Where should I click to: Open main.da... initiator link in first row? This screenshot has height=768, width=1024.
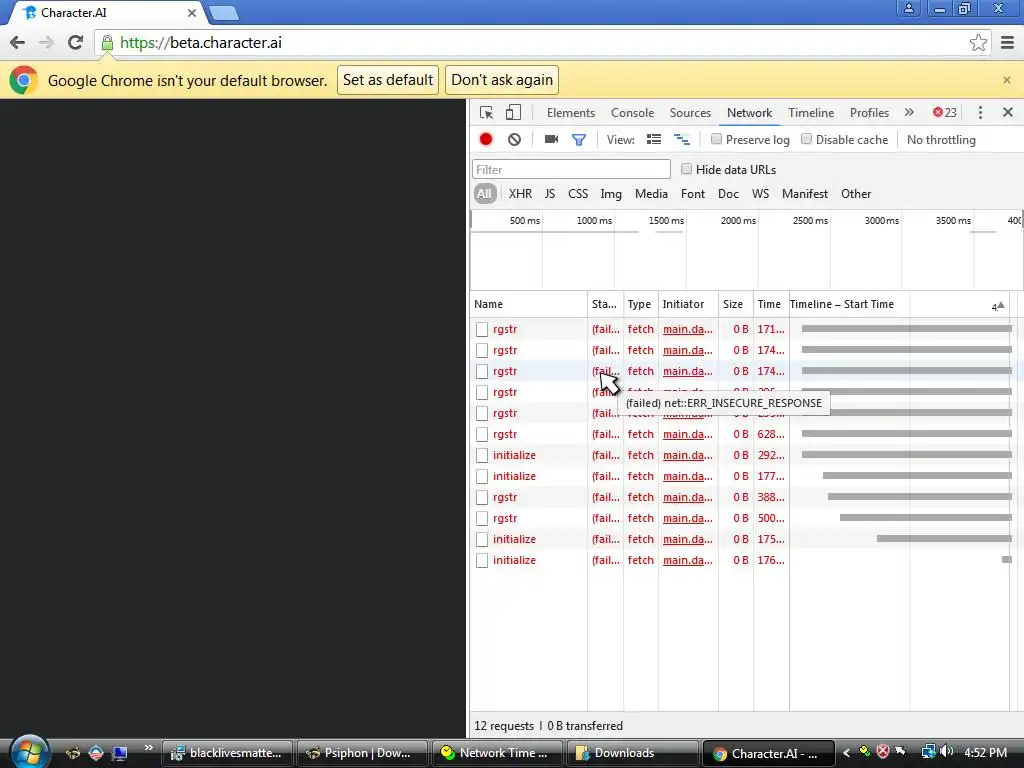coord(687,329)
